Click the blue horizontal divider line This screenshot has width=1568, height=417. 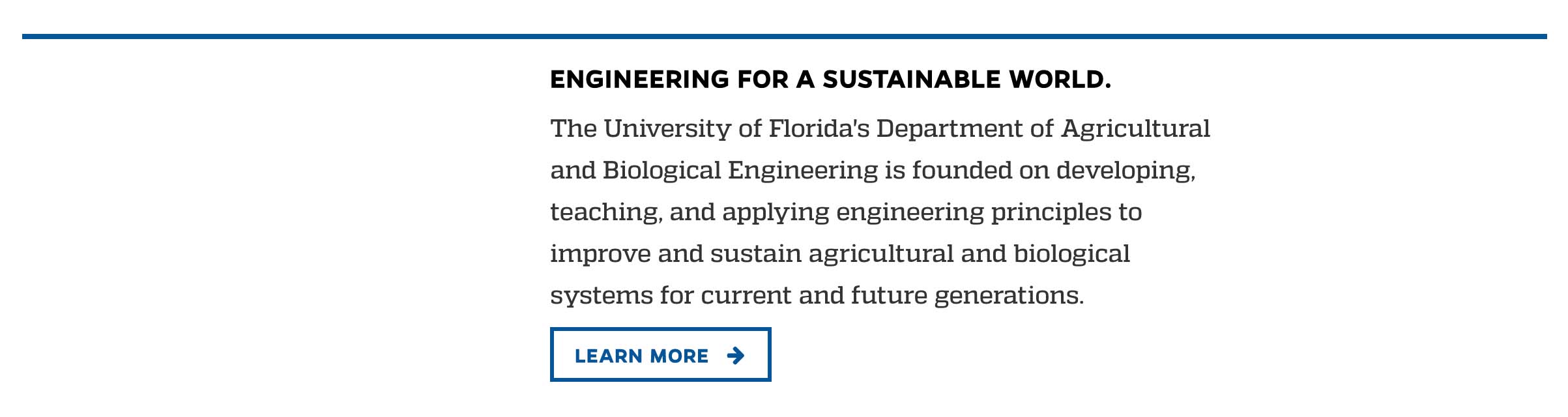784,36
